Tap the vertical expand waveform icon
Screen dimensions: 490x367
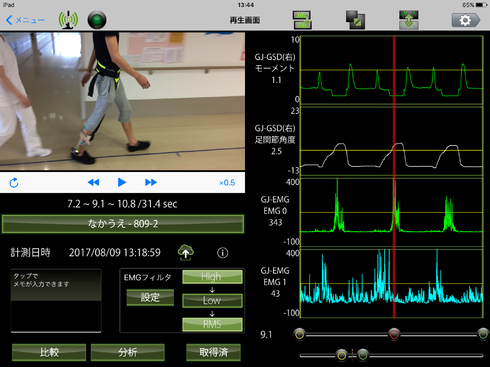click(x=409, y=20)
